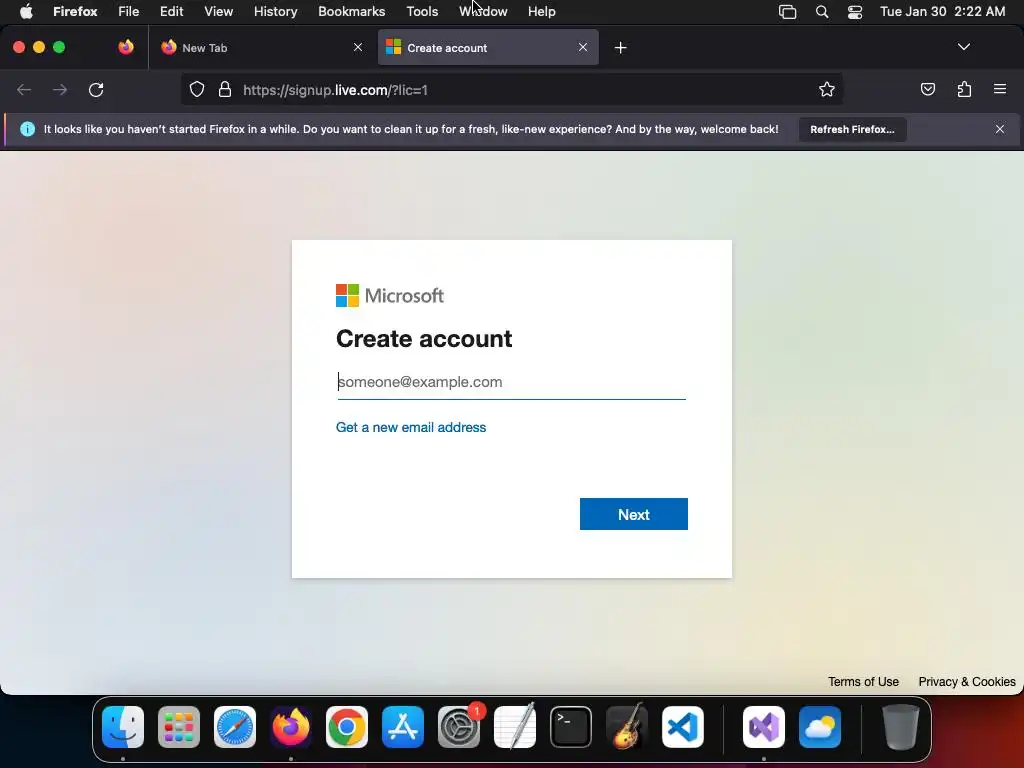Image resolution: width=1024 pixels, height=768 pixels.
Task: Close the Create account tab
Action: click(583, 47)
